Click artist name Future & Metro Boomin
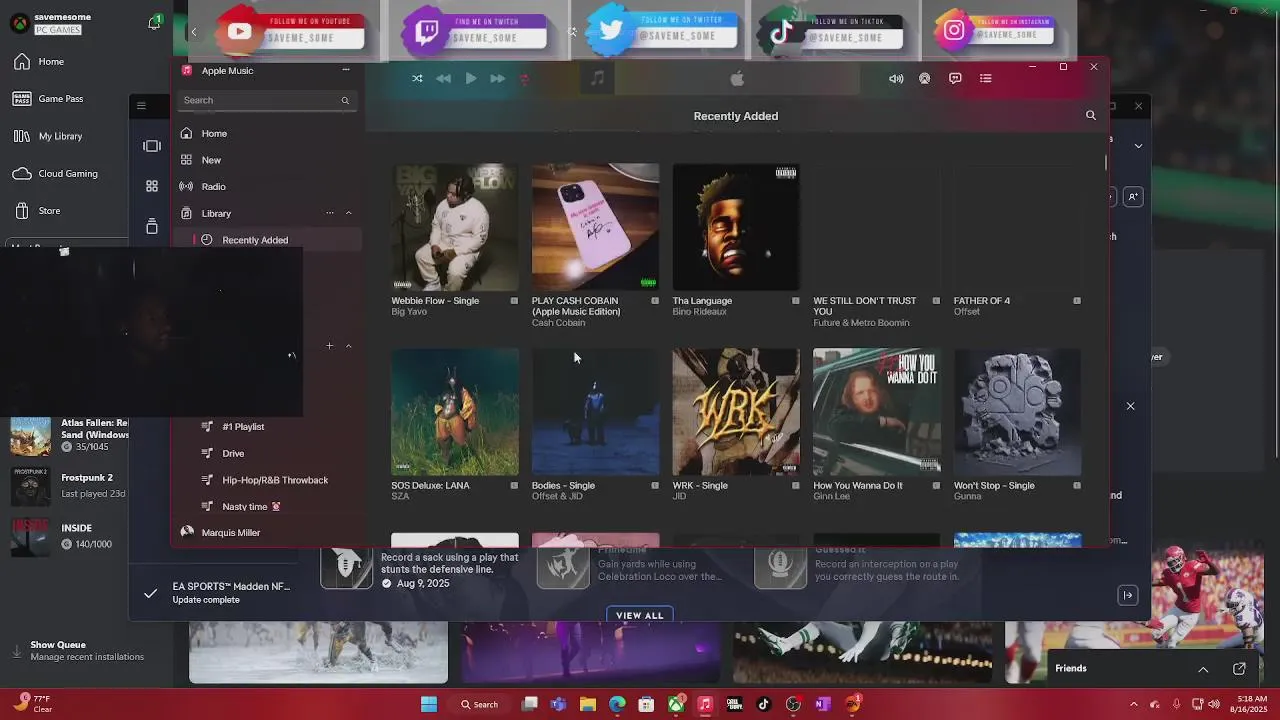 tap(861, 323)
